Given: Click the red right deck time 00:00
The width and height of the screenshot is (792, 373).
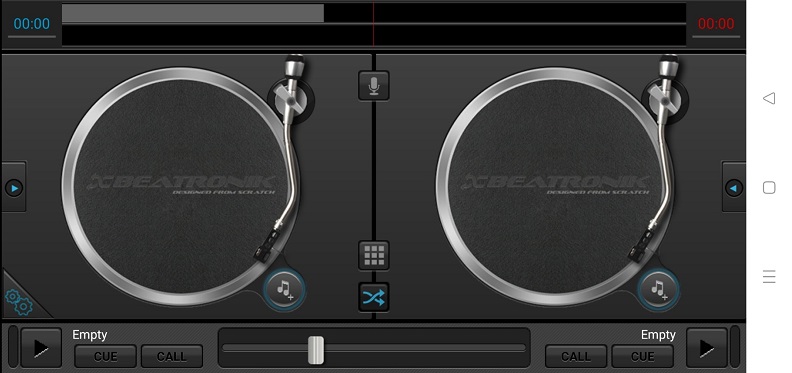Looking at the screenshot, I should pyautogui.click(x=716, y=24).
